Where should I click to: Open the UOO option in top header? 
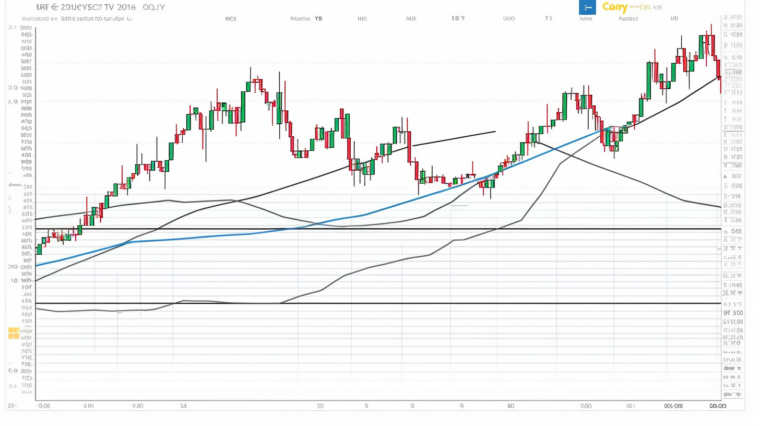tap(509, 18)
